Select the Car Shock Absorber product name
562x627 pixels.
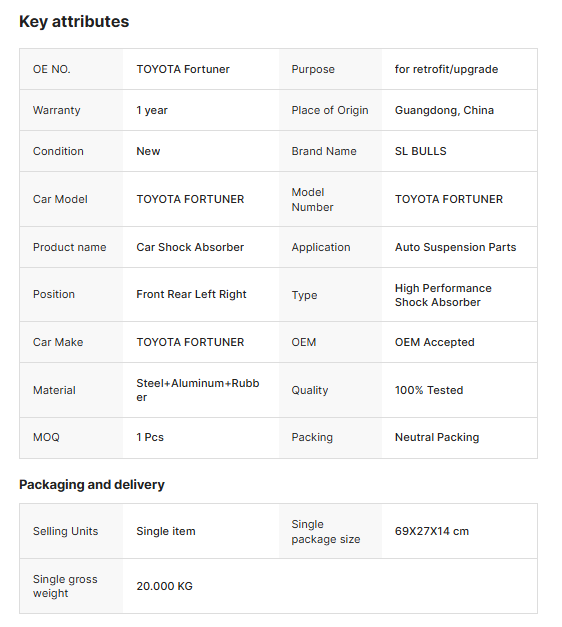pos(190,247)
